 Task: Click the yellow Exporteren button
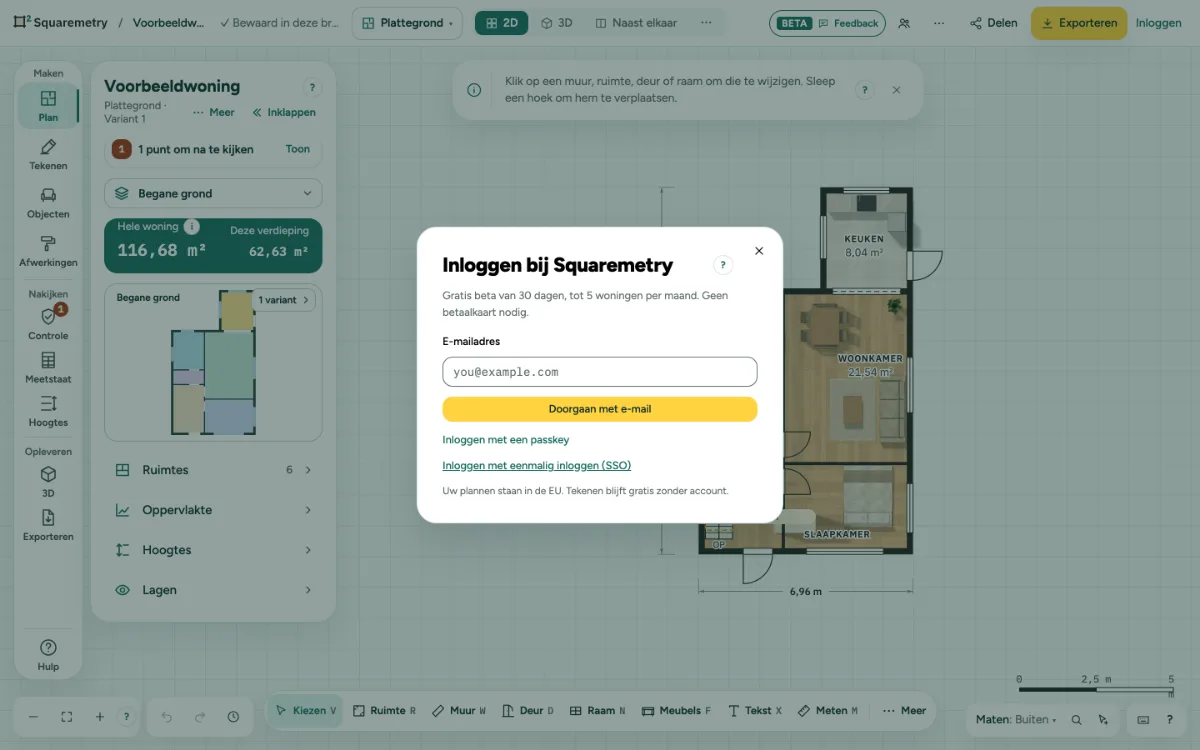1079,23
